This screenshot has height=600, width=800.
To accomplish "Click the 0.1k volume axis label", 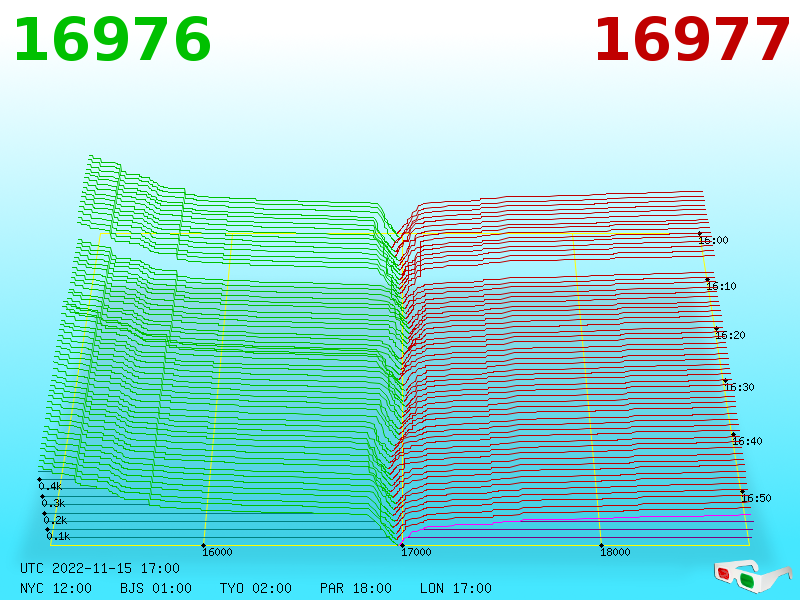I will 59,536.
